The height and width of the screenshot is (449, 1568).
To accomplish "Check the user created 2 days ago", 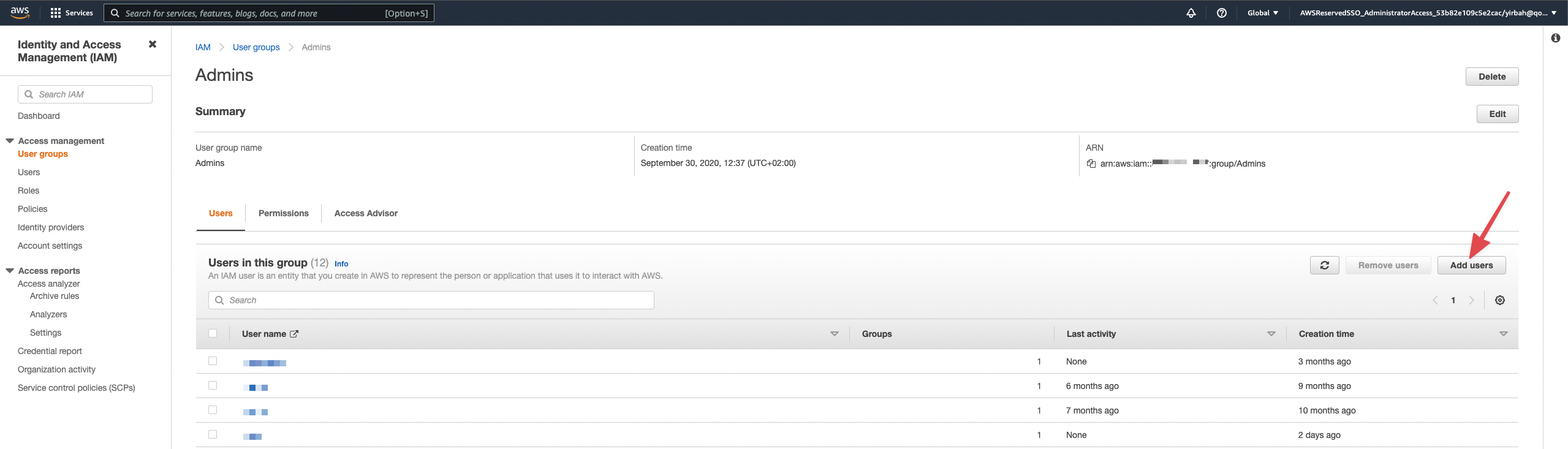I will [213, 434].
